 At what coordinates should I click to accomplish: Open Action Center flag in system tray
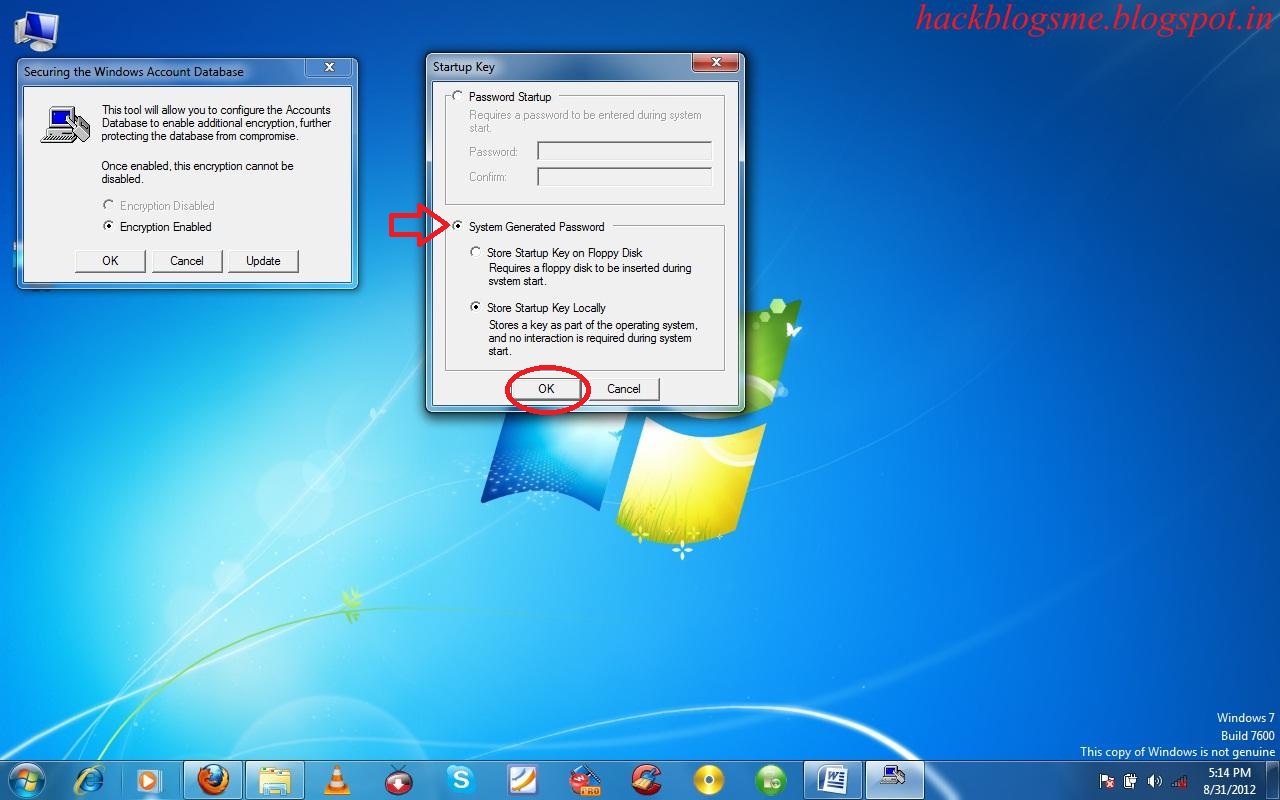pos(1107,780)
